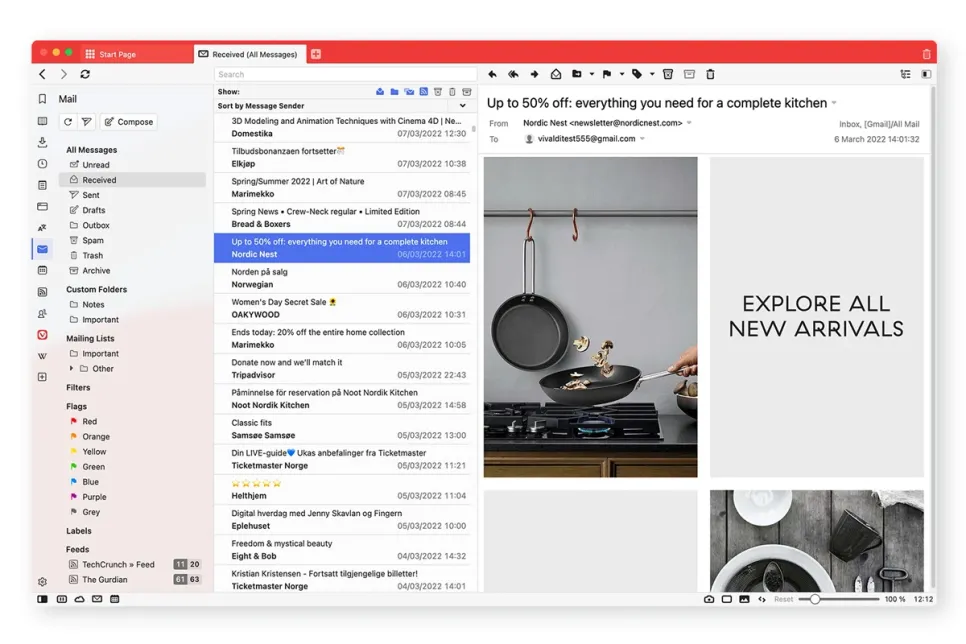Screen dimensions: 966x644
Task: Click the flag icon in message toolbar
Action: coord(607,74)
